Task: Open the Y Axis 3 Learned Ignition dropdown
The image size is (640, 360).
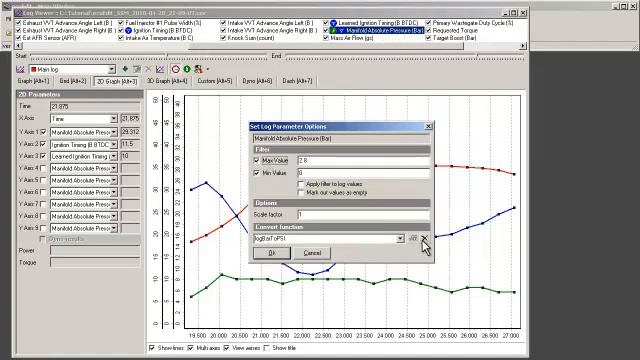Action: (113, 156)
